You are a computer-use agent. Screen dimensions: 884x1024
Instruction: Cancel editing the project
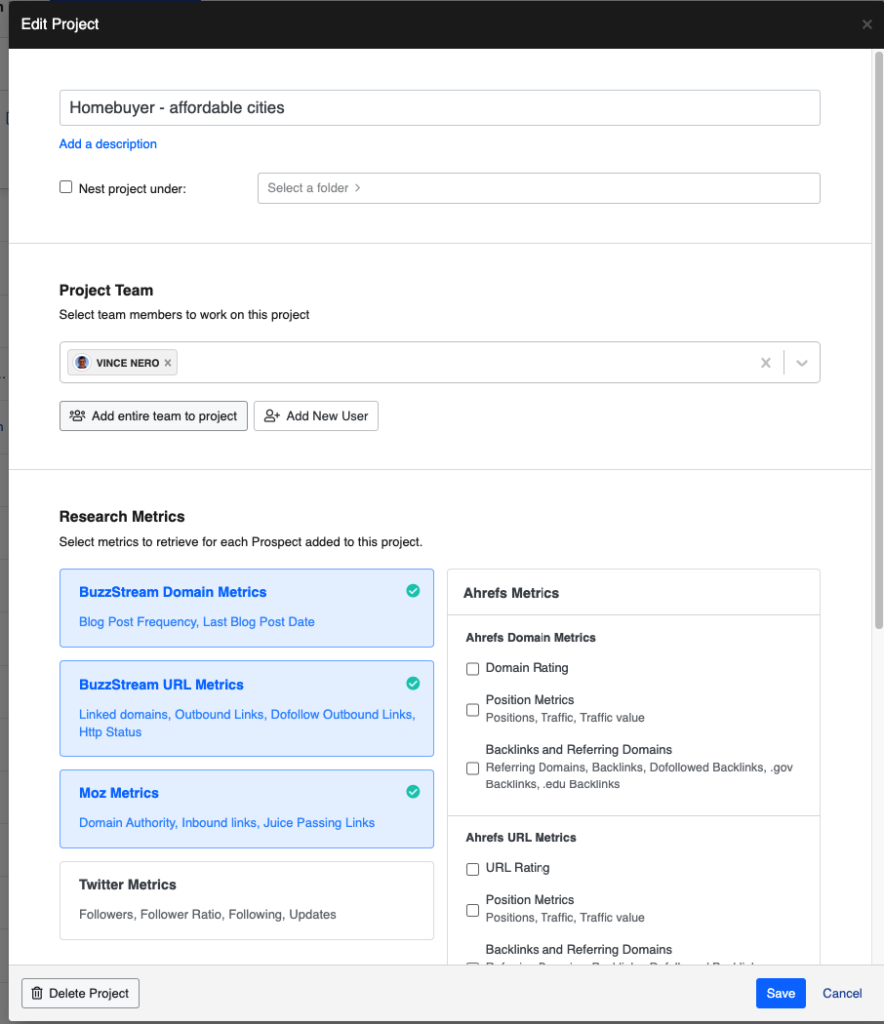[x=841, y=993]
